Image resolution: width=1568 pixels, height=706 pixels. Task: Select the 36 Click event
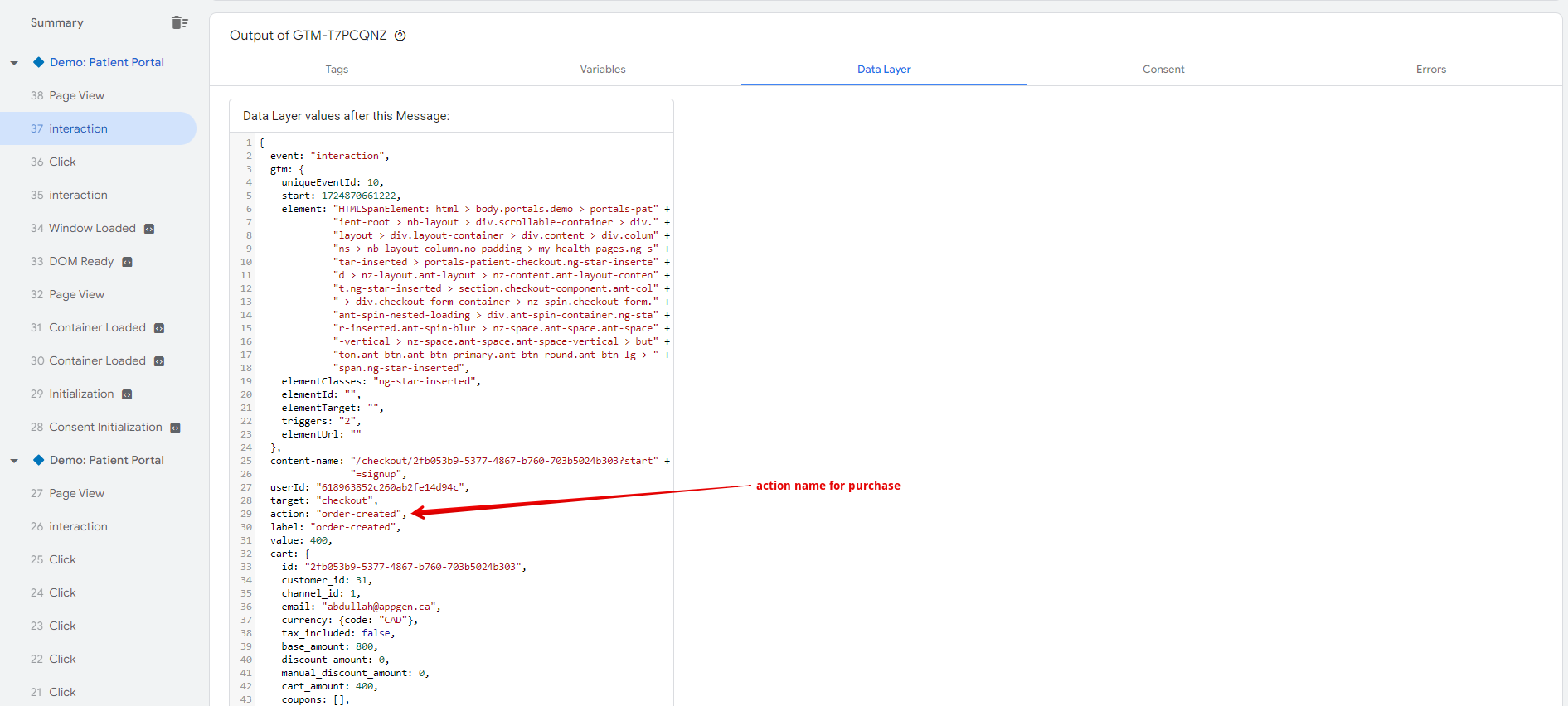click(62, 162)
